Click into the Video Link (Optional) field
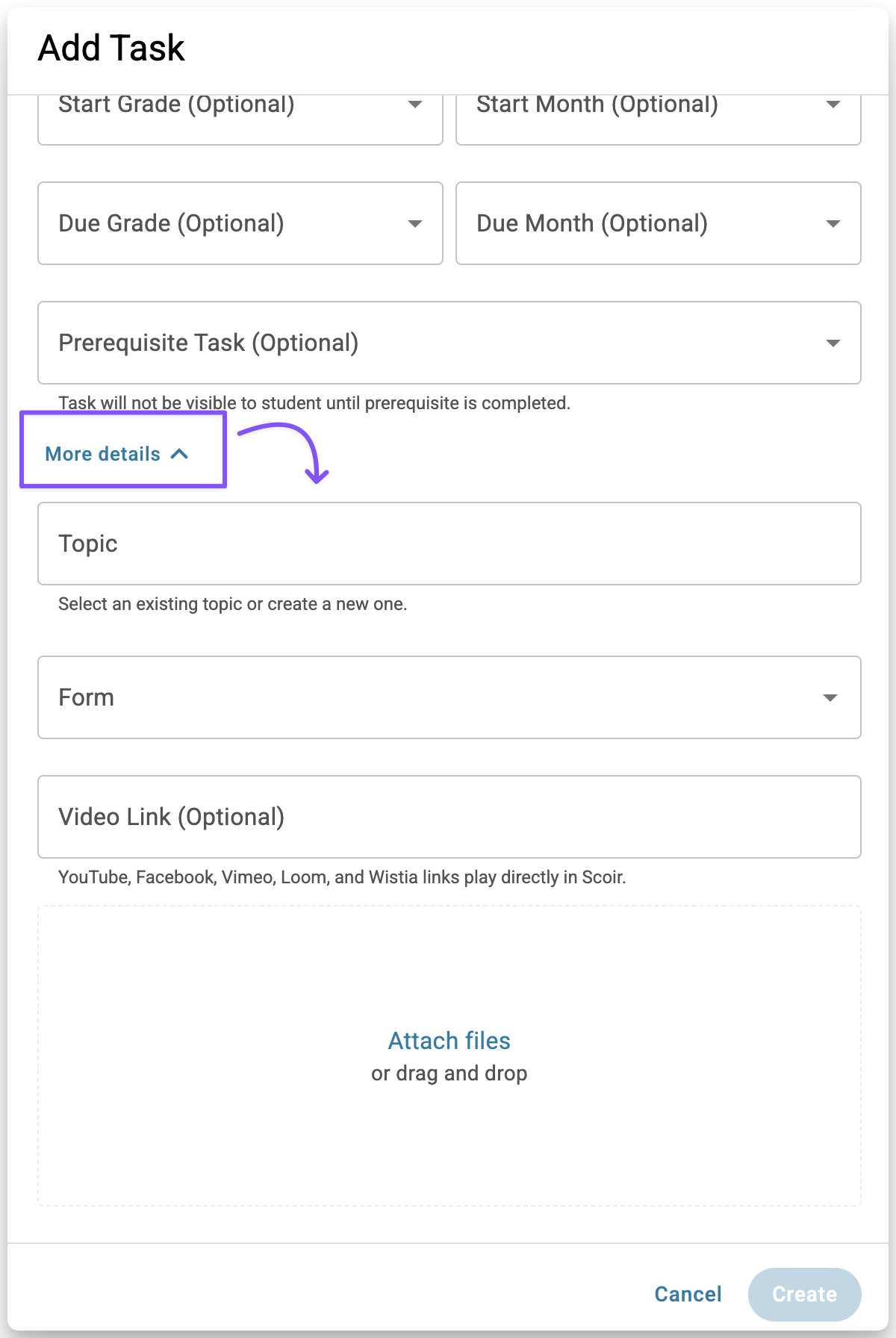Viewport: 896px width, 1338px height. coord(448,817)
